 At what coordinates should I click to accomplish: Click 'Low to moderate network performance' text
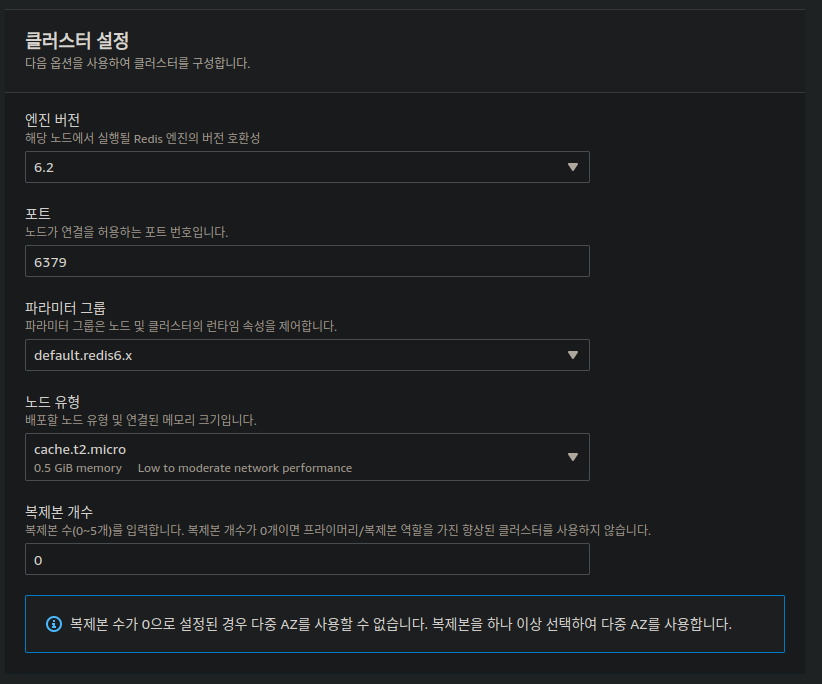click(245, 468)
